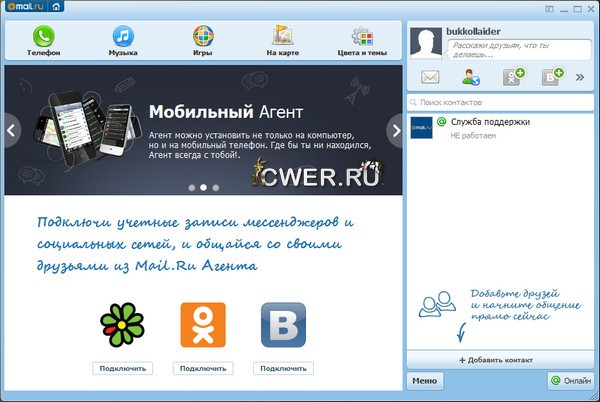
Task: Go to next banner slide
Action: pyautogui.click(x=394, y=129)
